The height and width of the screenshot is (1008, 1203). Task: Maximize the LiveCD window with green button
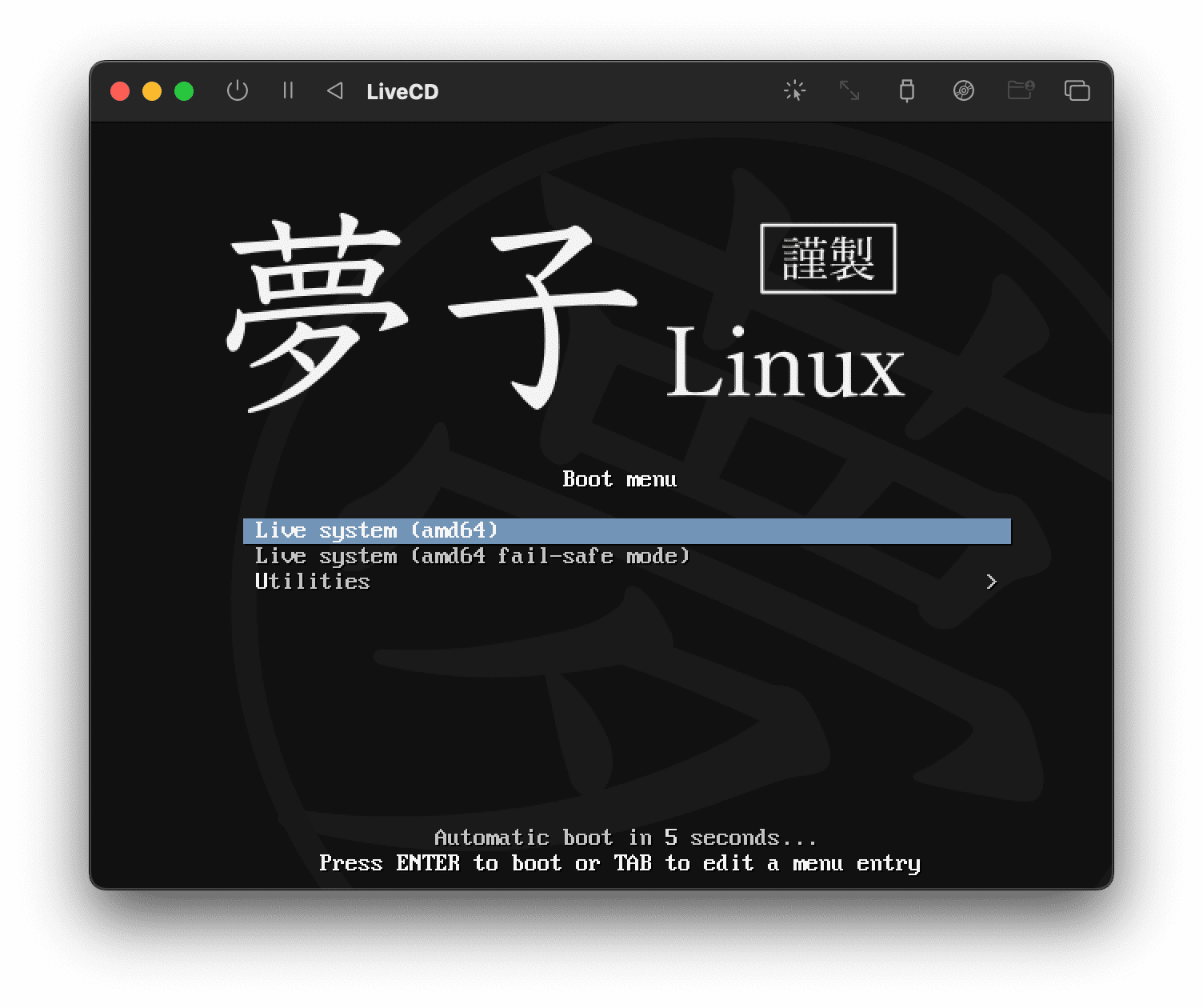tap(184, 91)
